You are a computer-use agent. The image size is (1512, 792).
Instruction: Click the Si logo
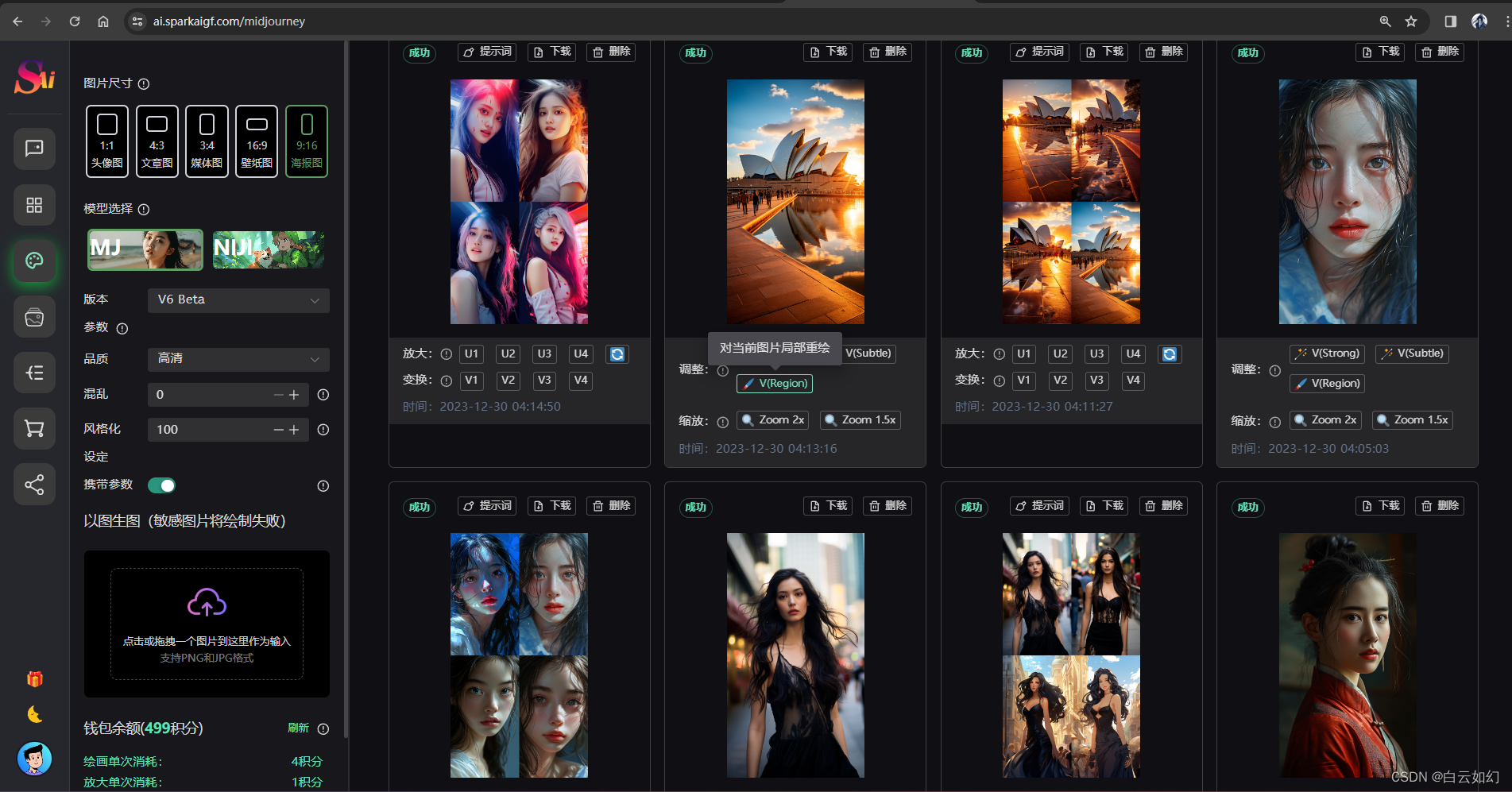35,77
